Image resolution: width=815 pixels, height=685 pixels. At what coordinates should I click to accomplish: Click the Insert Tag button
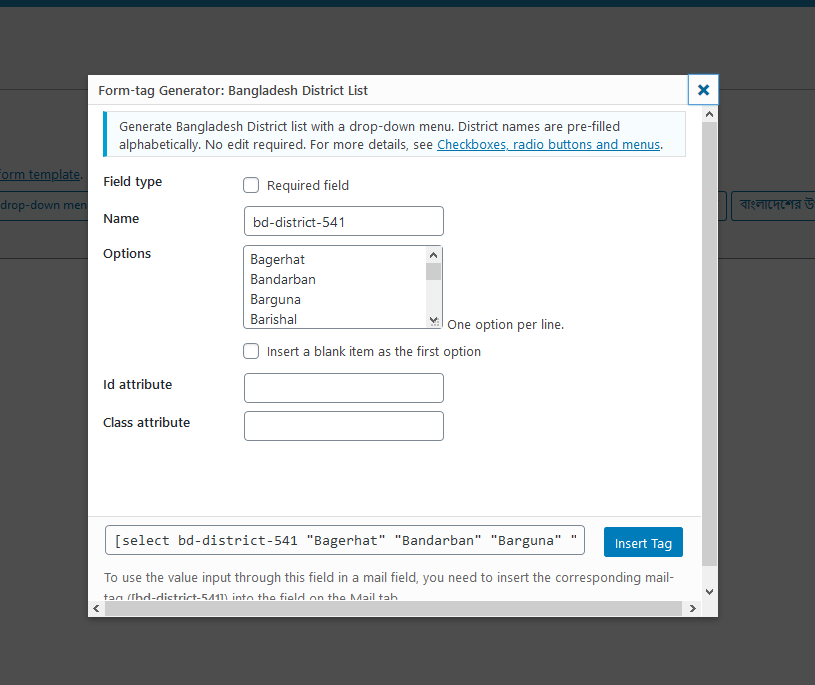pos(643,543)
